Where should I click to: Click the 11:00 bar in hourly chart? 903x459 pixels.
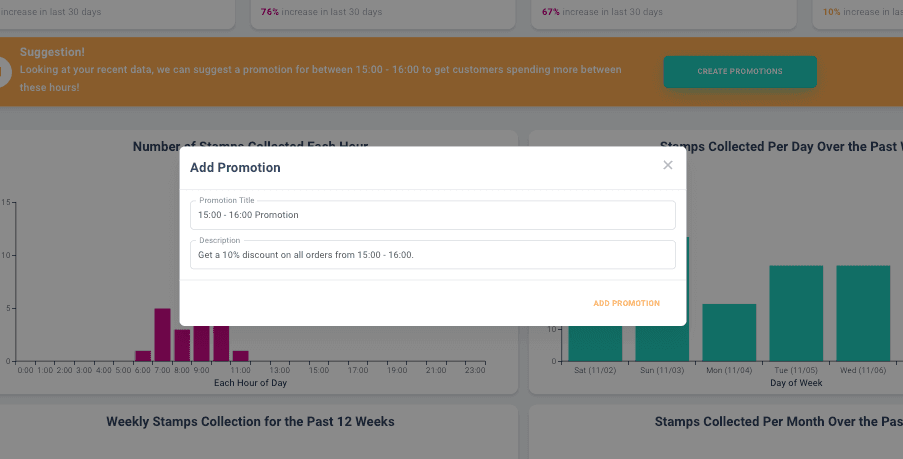240,356
